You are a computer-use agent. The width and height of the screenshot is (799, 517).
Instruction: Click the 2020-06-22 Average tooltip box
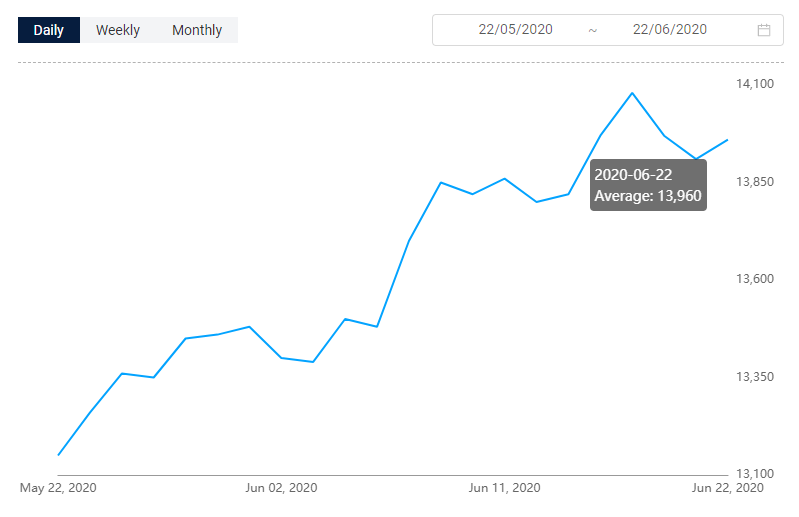coord(648,185)
